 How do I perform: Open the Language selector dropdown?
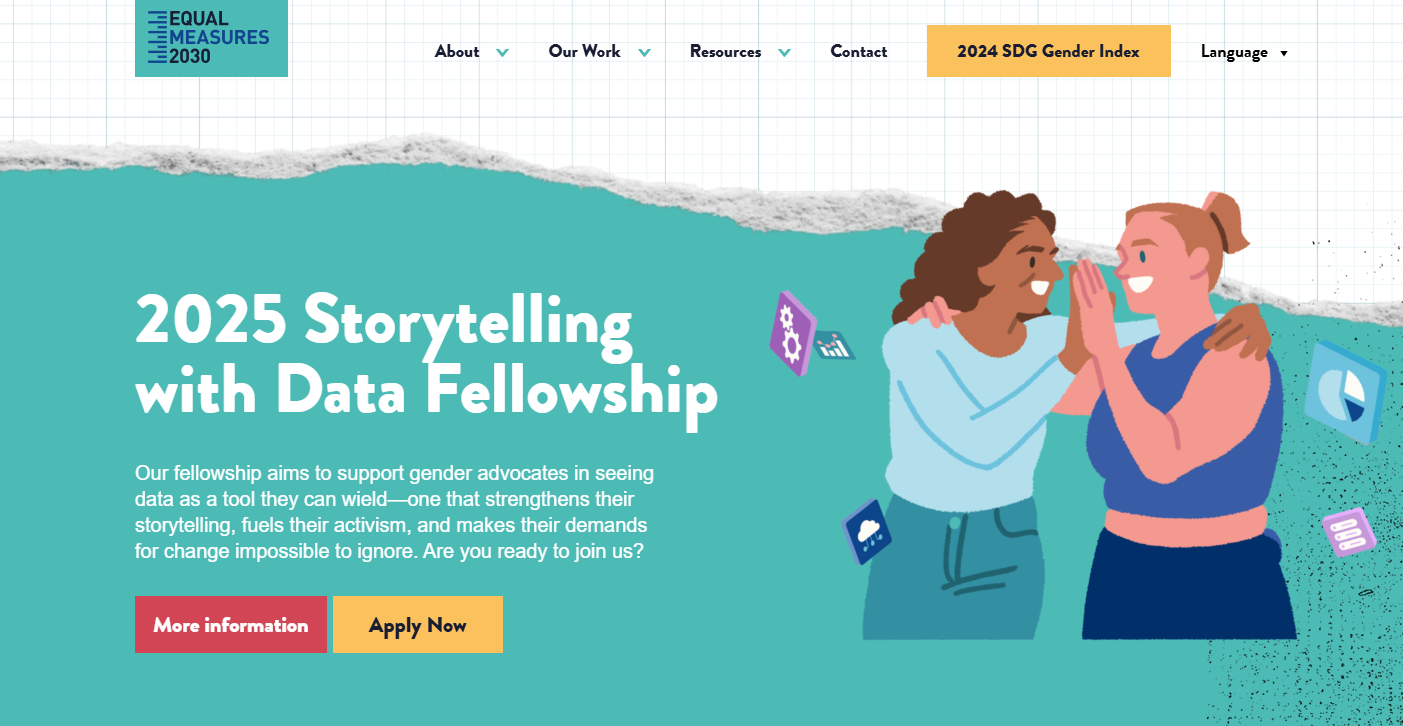click(x=1244, y=51)
